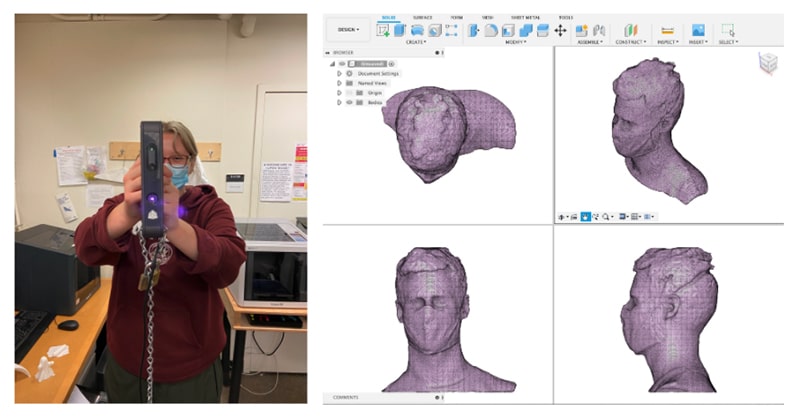Switch to the SHEET METAL tab

525,17
